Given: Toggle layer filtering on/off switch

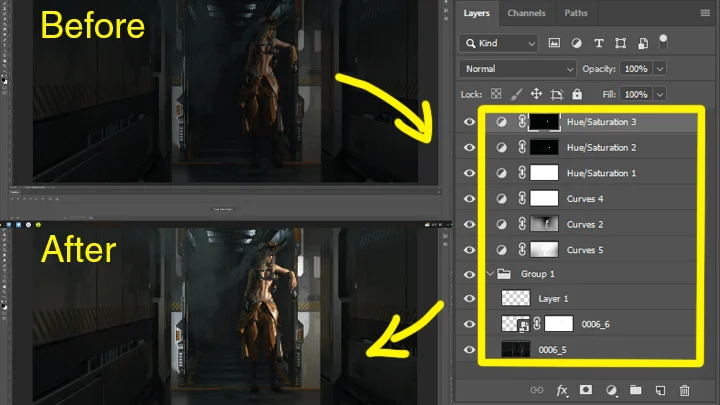Looking at the screenshot, I should 663,42.
